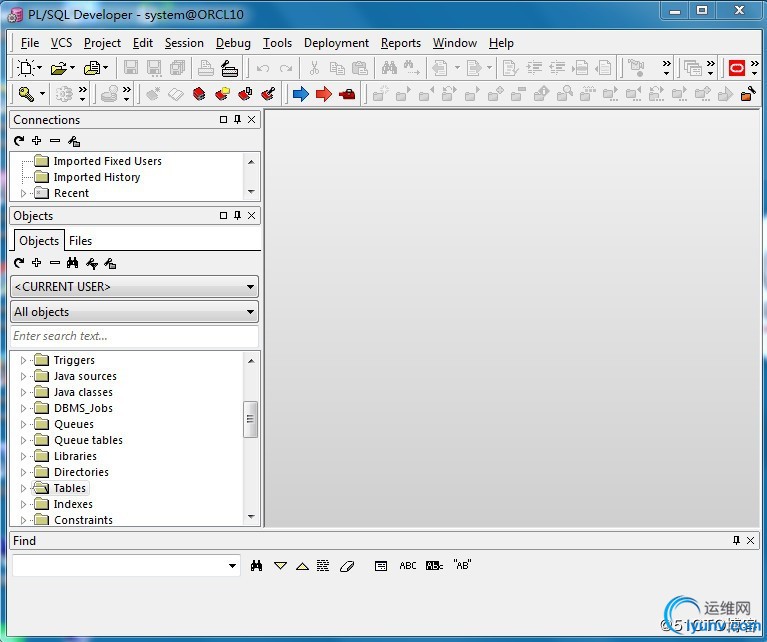Image resolution: width=767 pixels, height=642 pixels.
Task: Click the Find next down-triangle icon
Action: [x=280, y=566]
